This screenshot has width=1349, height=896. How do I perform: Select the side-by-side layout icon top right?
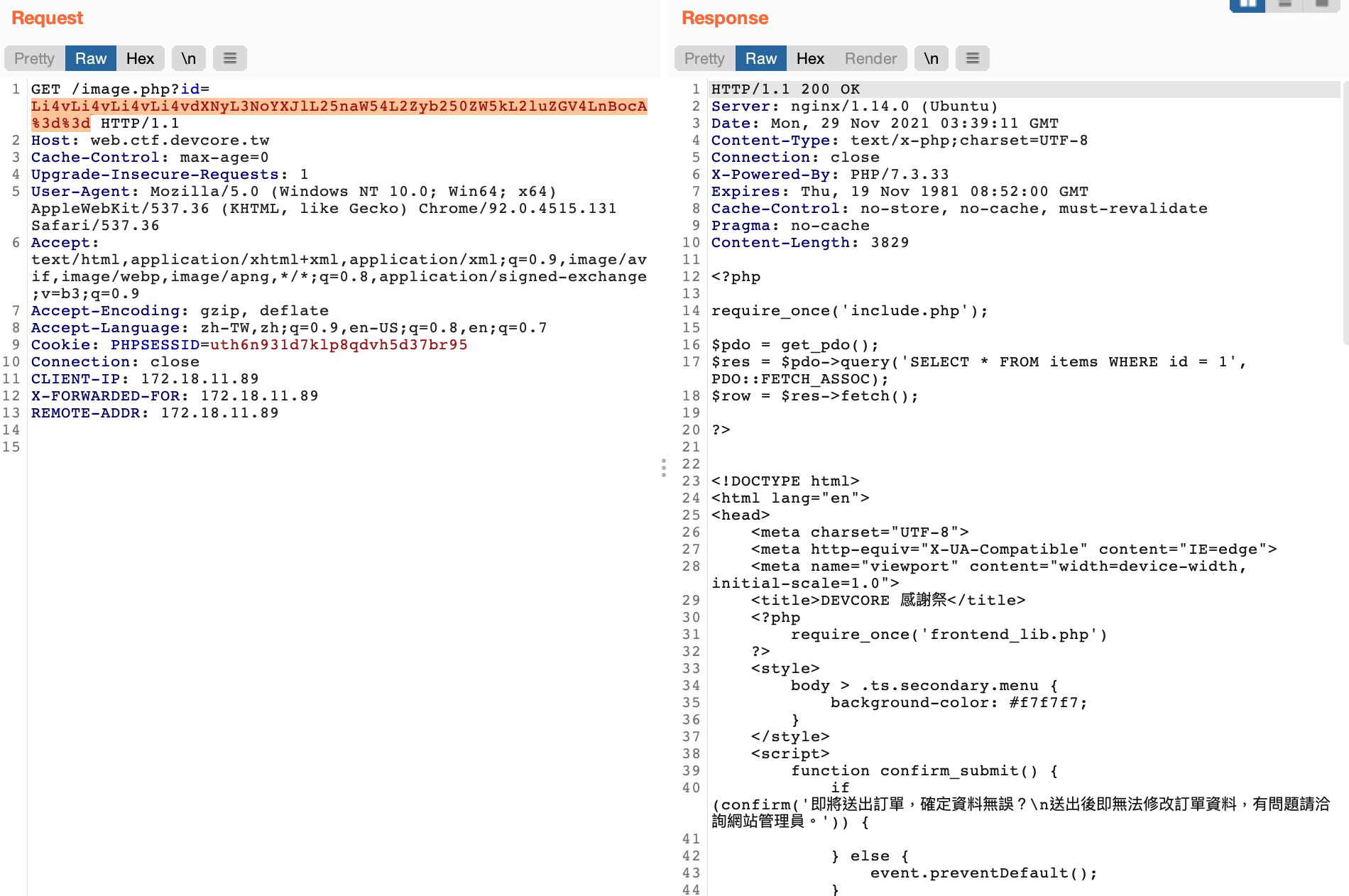pos(1247,5)
